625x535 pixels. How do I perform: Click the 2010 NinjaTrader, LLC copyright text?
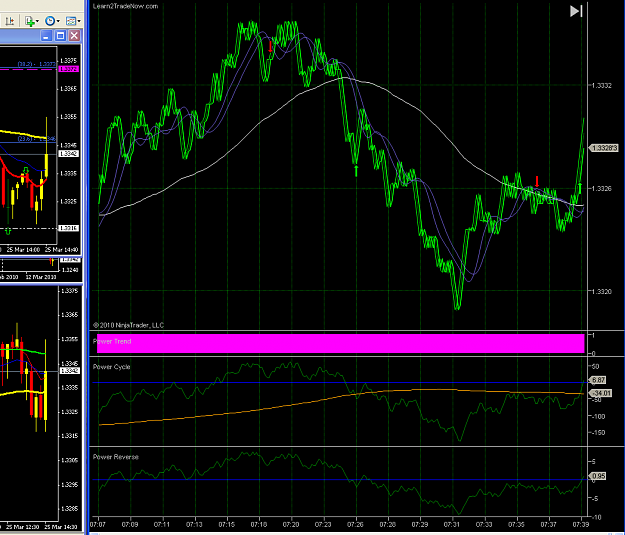click(x=128, y=325)
